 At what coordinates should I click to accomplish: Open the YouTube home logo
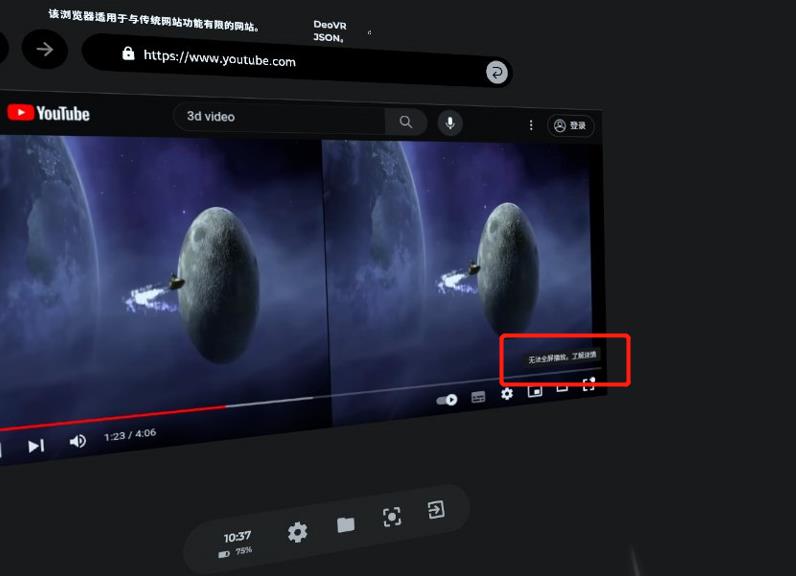pos(49,113)
